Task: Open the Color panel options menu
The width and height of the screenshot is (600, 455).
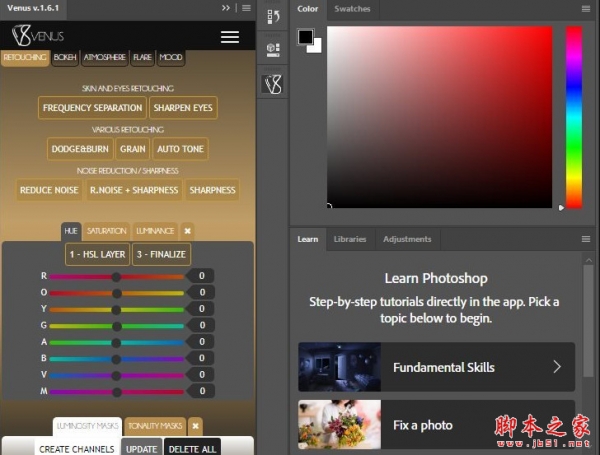Action: pos(585,9)
